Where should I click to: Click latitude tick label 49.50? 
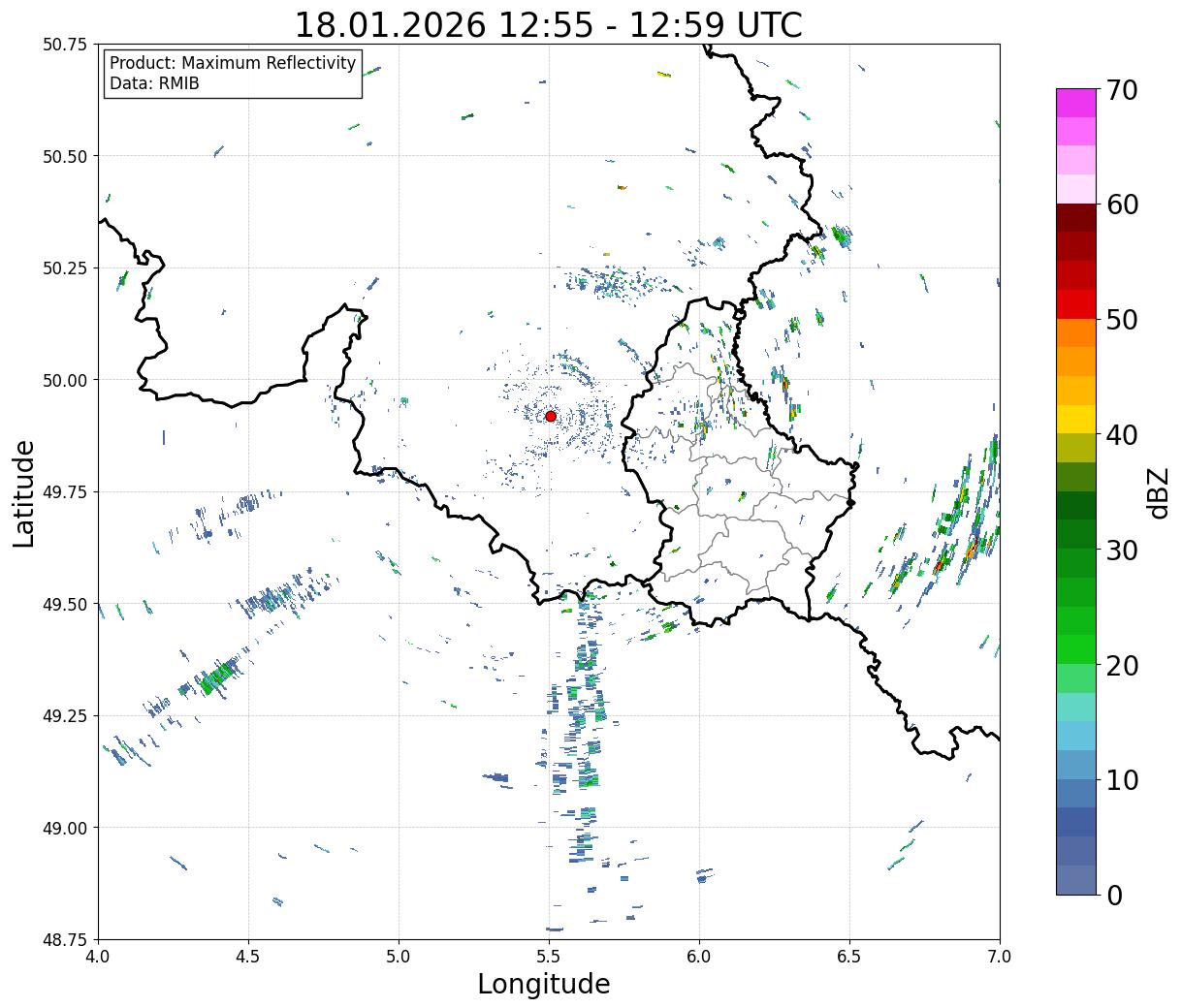pos(65,604)
